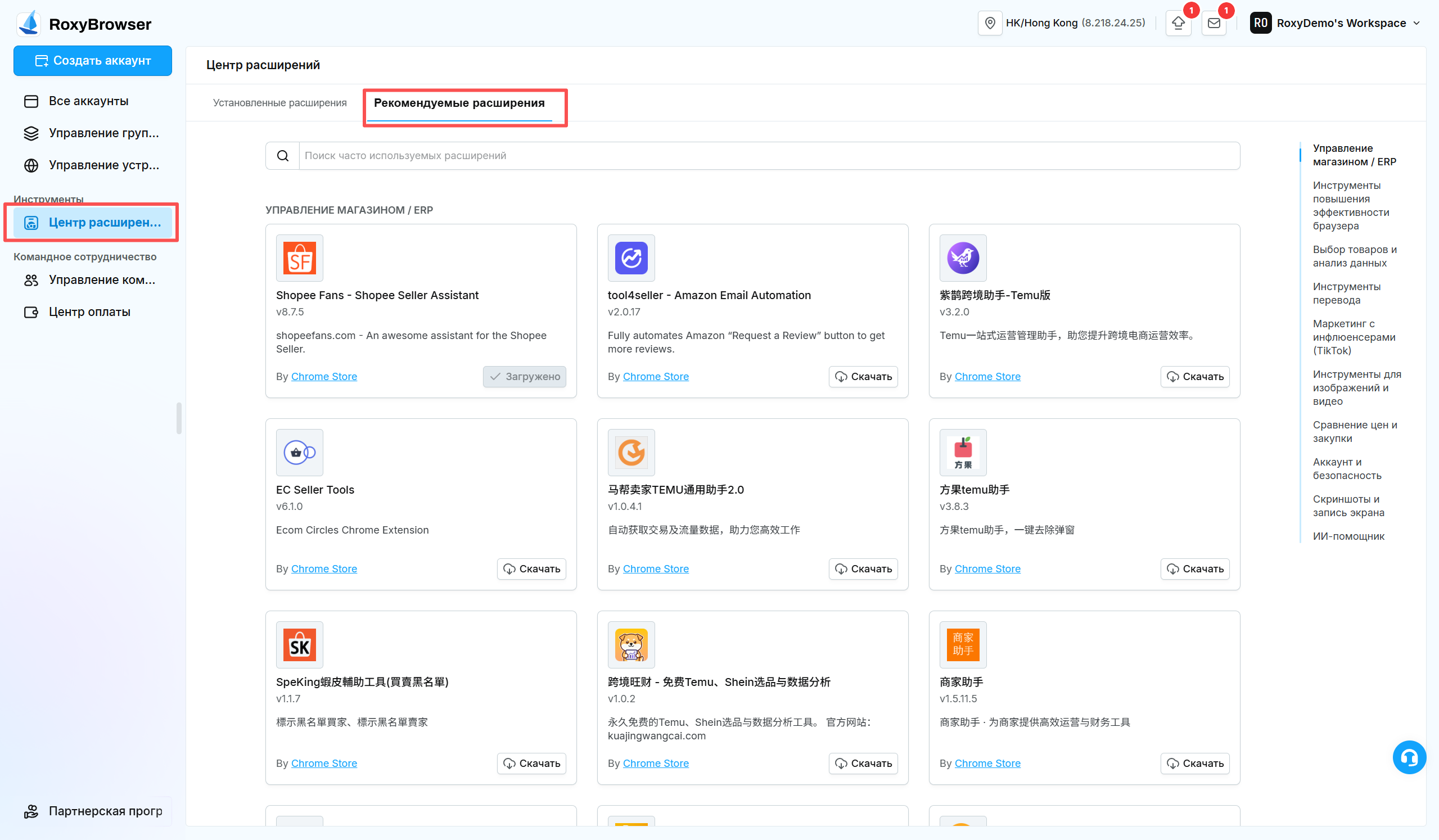
Task: Open Chrome Store link for EC Seller Tools
Action: coord(324,569)
